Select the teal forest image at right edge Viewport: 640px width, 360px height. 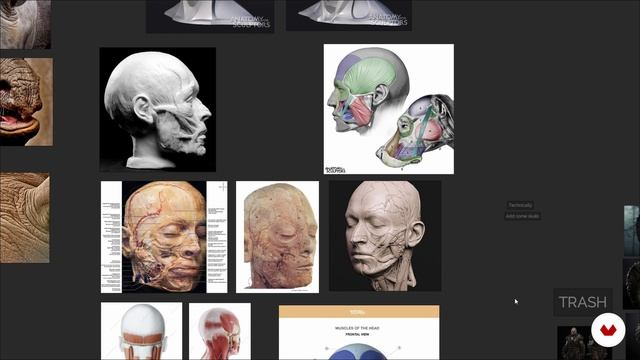point(632,231)
